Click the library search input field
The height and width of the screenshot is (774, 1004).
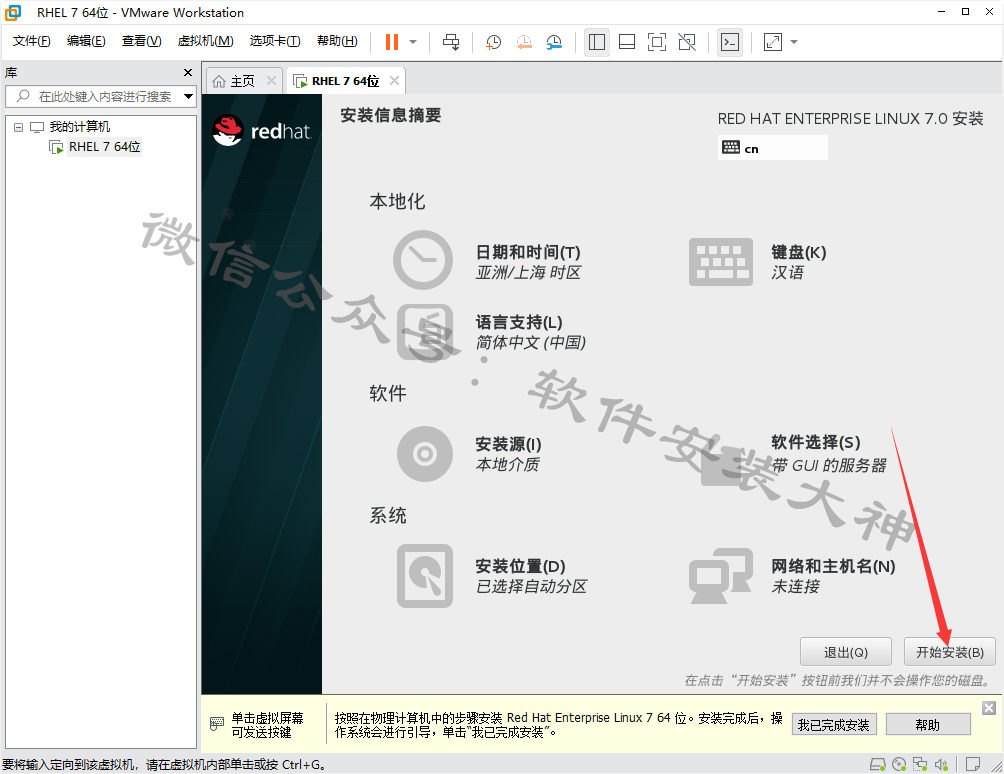(x=100, y=97)
